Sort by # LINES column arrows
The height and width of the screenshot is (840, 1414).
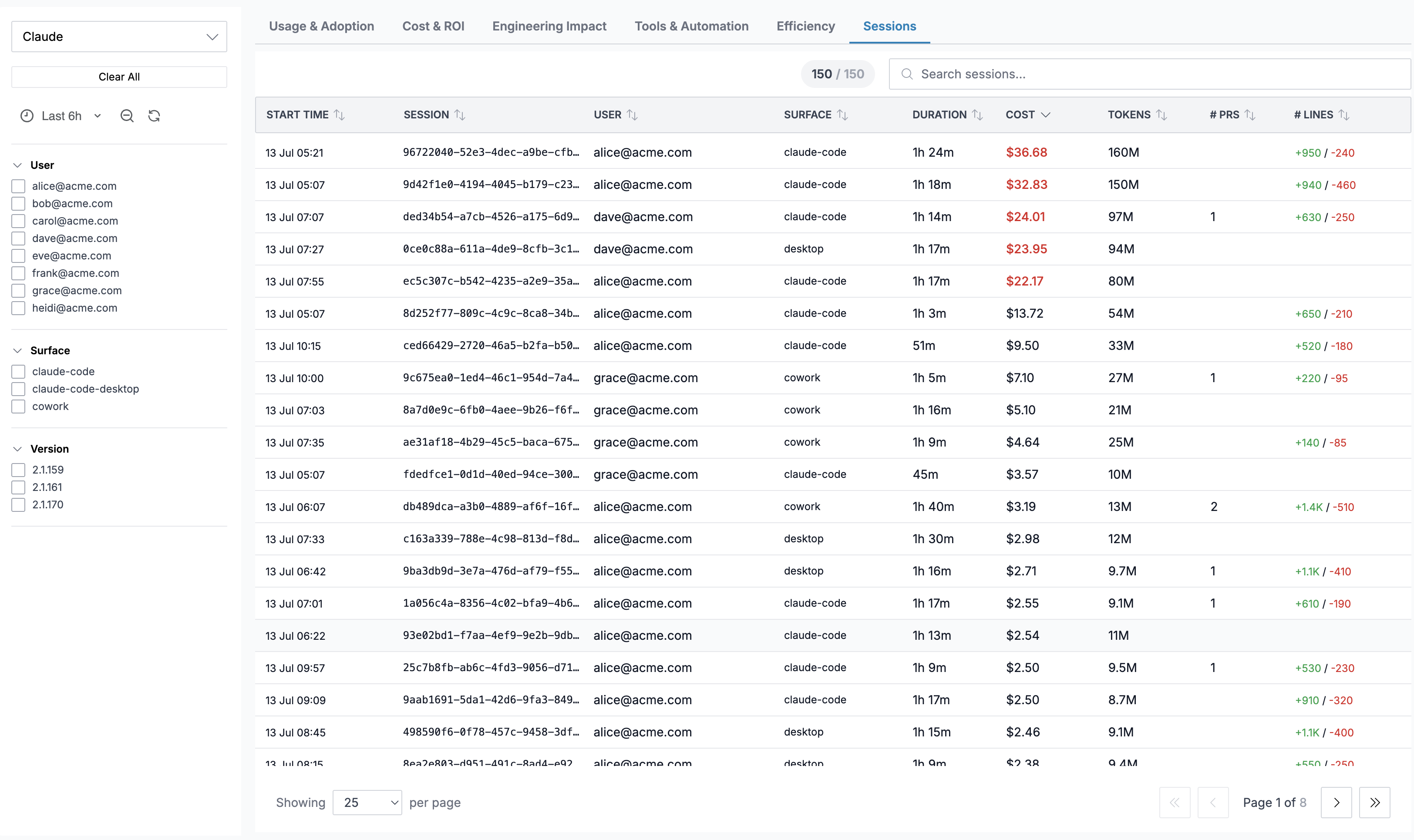[1344, 115]
